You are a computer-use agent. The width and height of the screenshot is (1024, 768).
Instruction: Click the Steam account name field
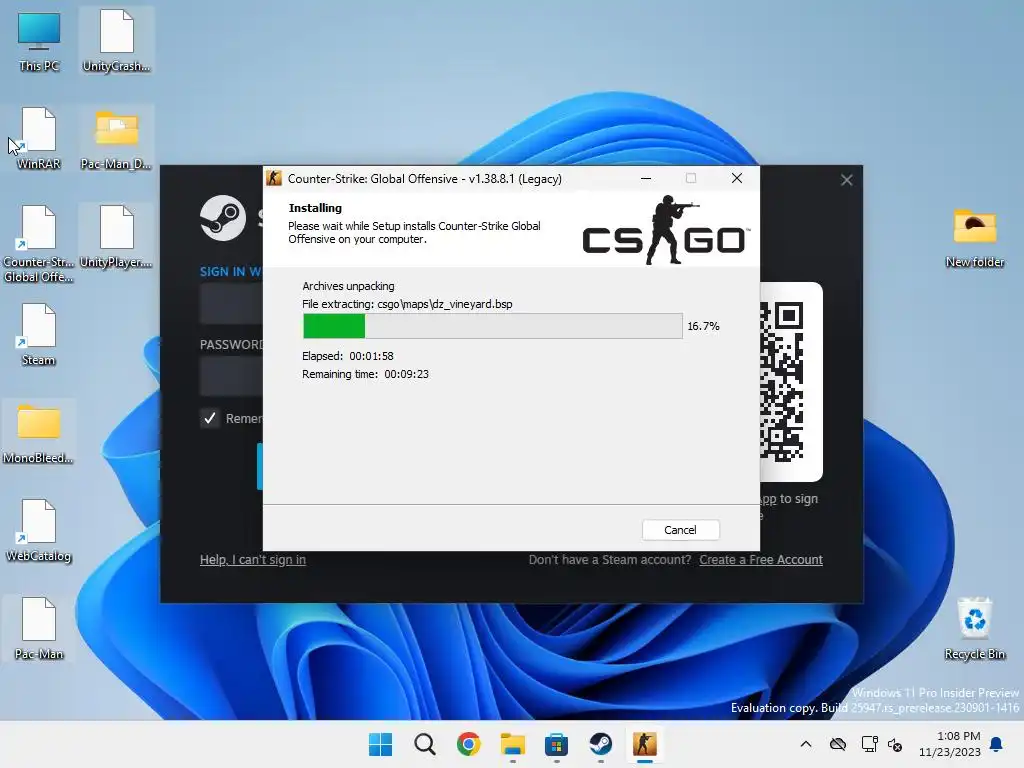pos(231,304)
